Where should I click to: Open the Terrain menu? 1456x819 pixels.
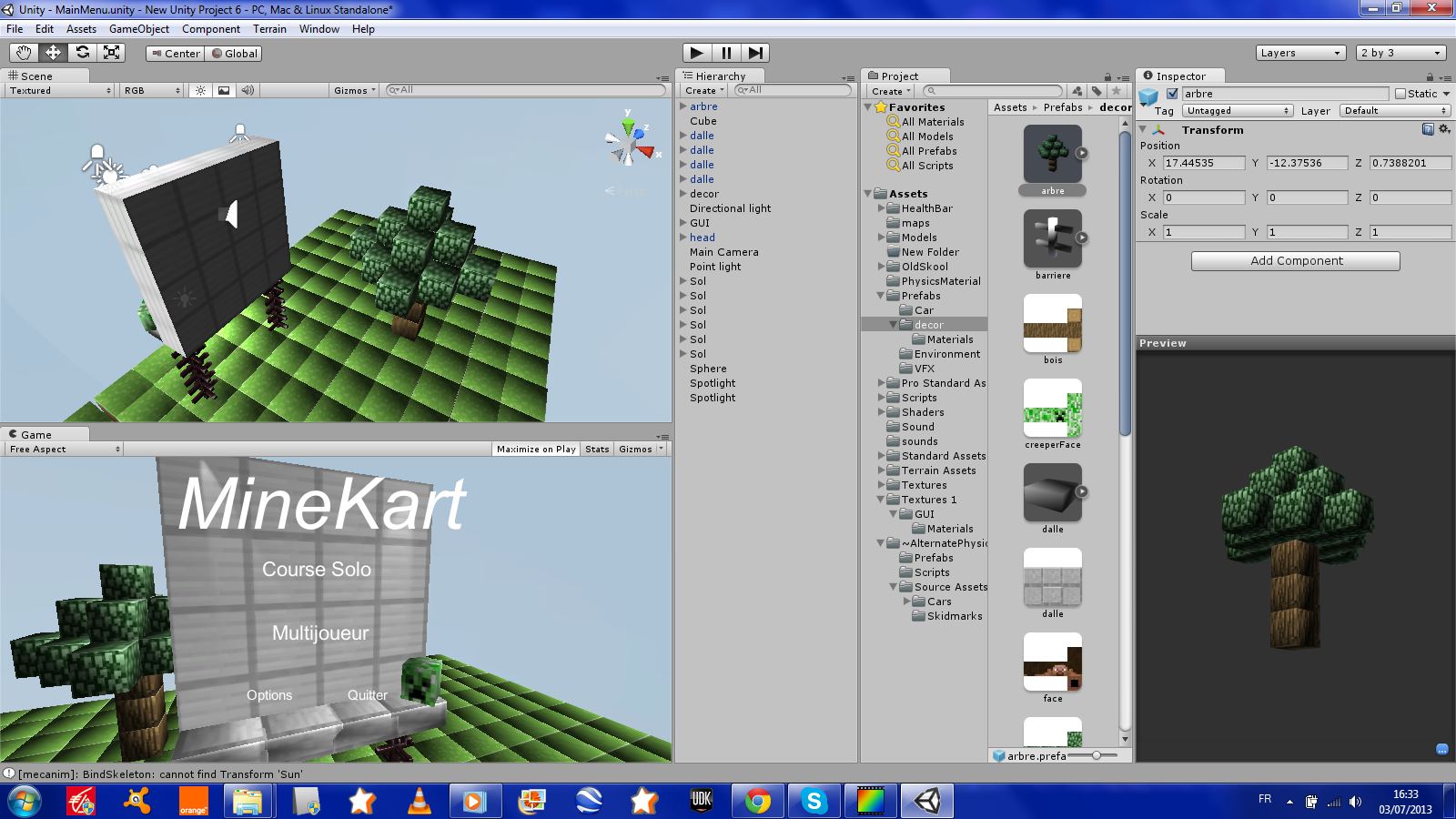coord(269,29)
